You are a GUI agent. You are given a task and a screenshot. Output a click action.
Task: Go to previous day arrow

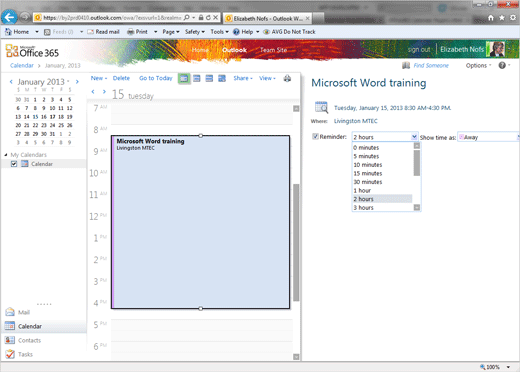tap(93, 91)
